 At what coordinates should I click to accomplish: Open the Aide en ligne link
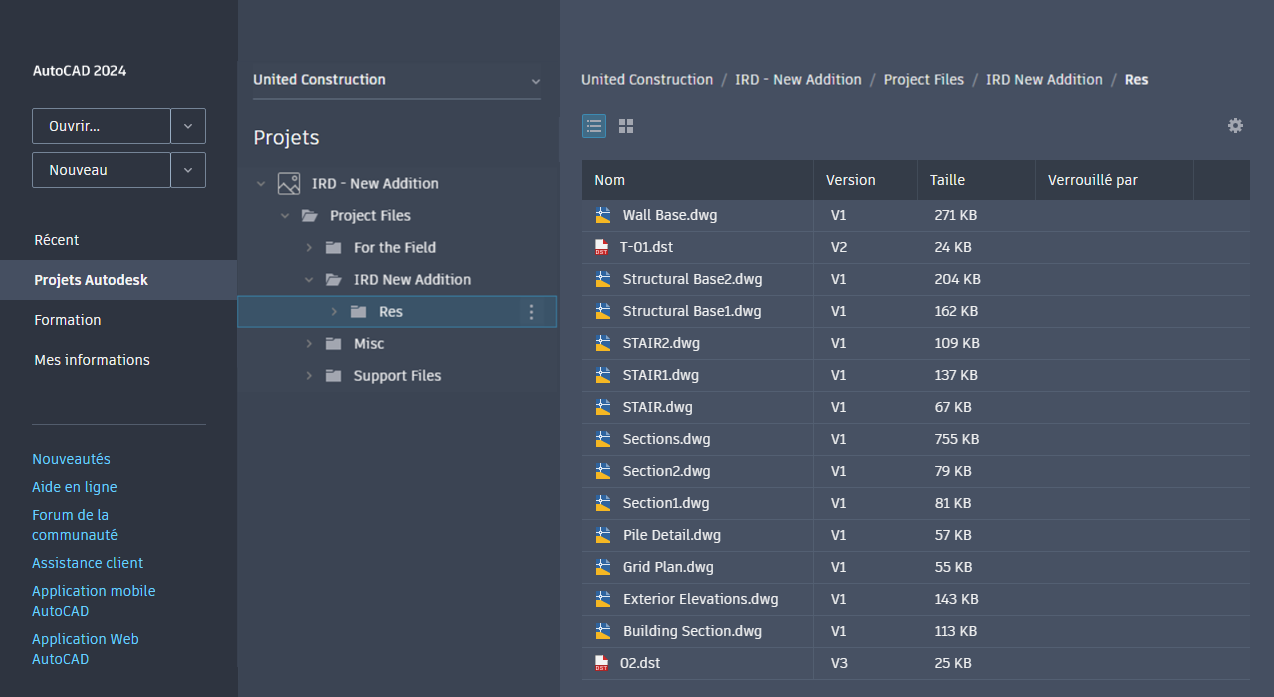[75, 487]
